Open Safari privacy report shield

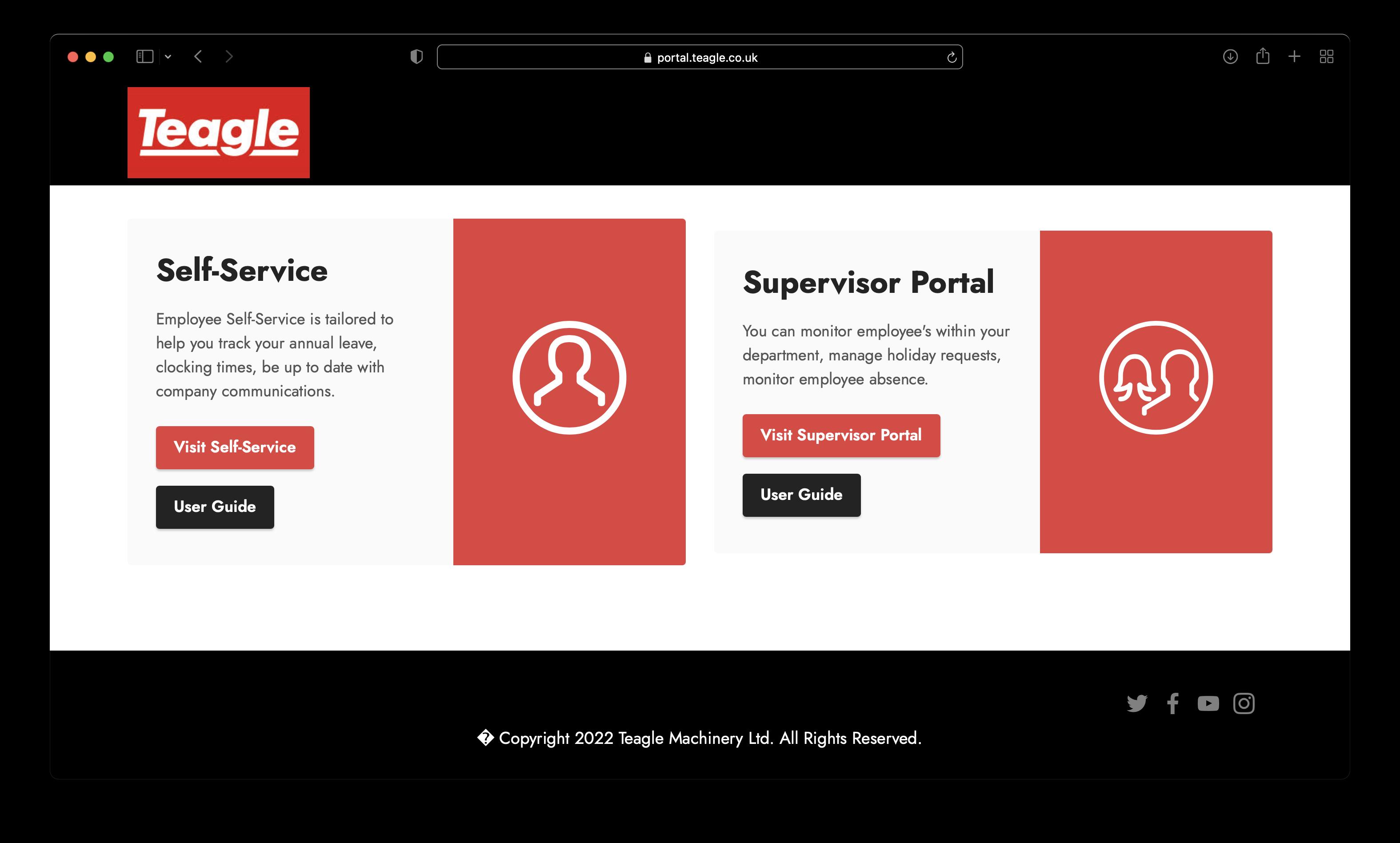(416, 57)
